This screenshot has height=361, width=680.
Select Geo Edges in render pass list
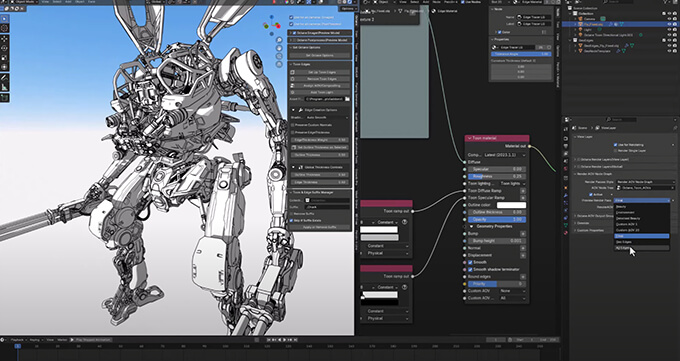click(x=642, y=242)
